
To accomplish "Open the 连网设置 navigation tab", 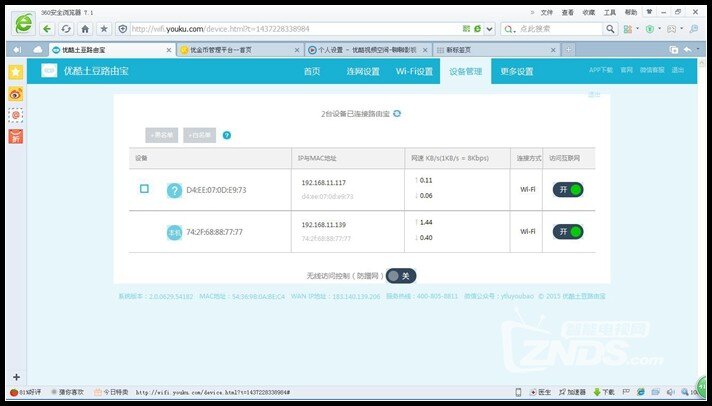I will click(363, 72).
